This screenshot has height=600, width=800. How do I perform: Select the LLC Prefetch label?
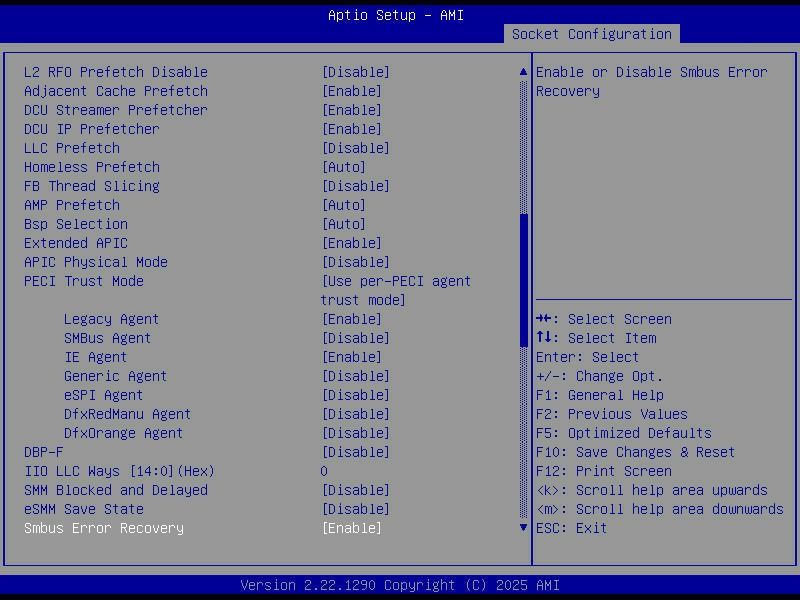point(72,148)
